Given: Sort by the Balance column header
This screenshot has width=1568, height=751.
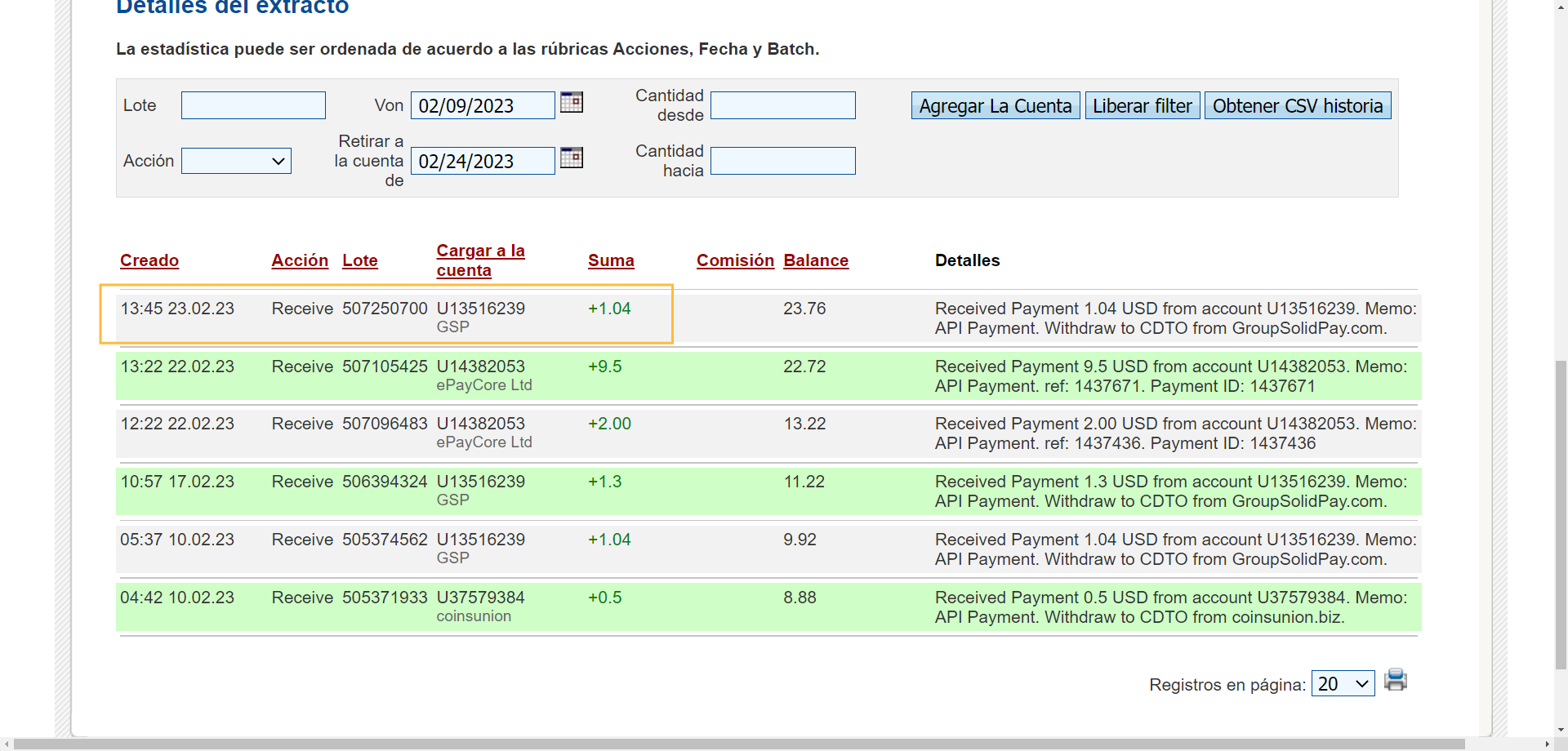Looking at the screenshot, I should pyautogui.click(x=816, y=260).
